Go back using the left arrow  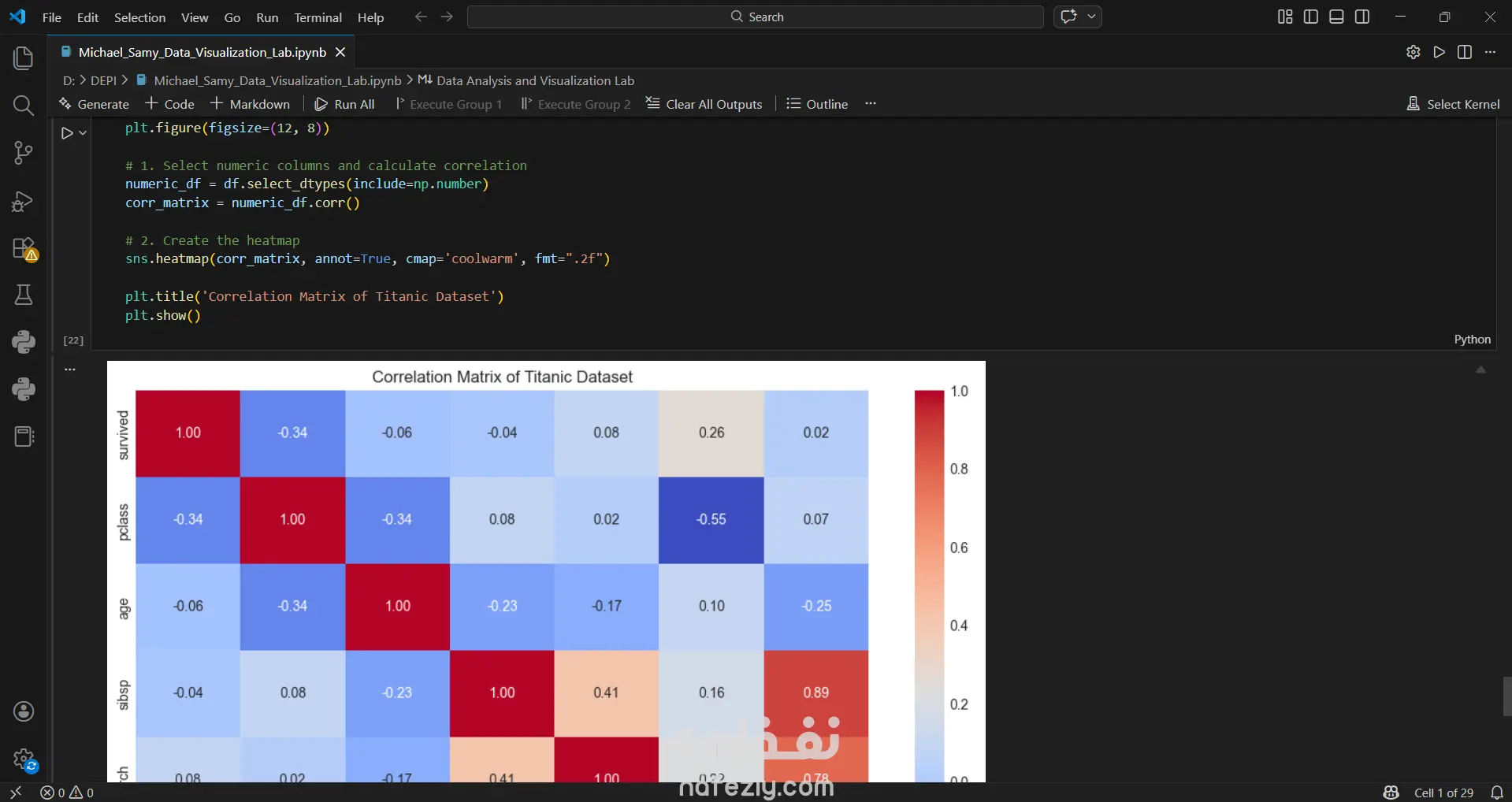[421, 17]
